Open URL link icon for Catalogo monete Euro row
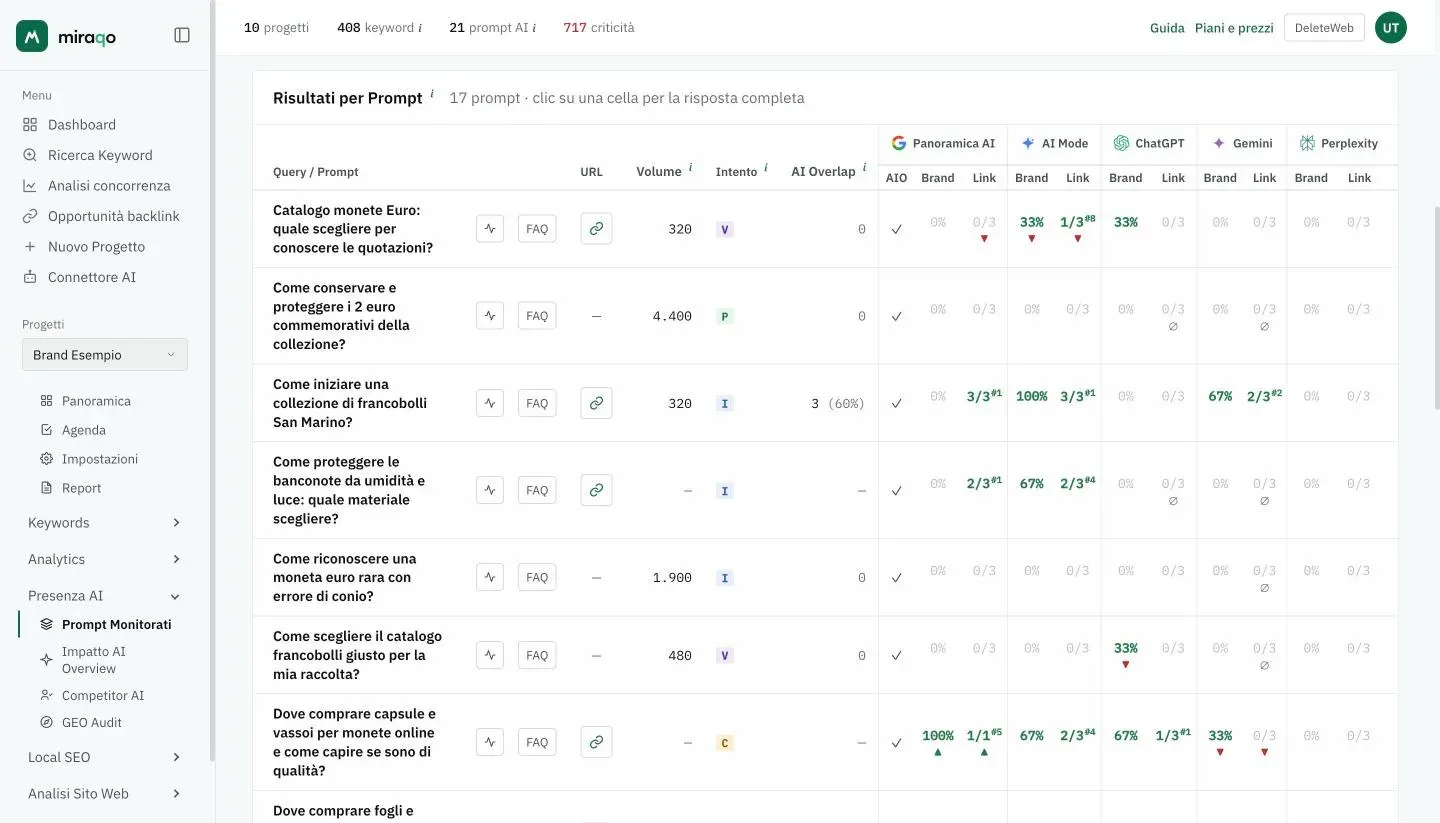The width and height of the screenshot is (1440, 823). (596, 228)
